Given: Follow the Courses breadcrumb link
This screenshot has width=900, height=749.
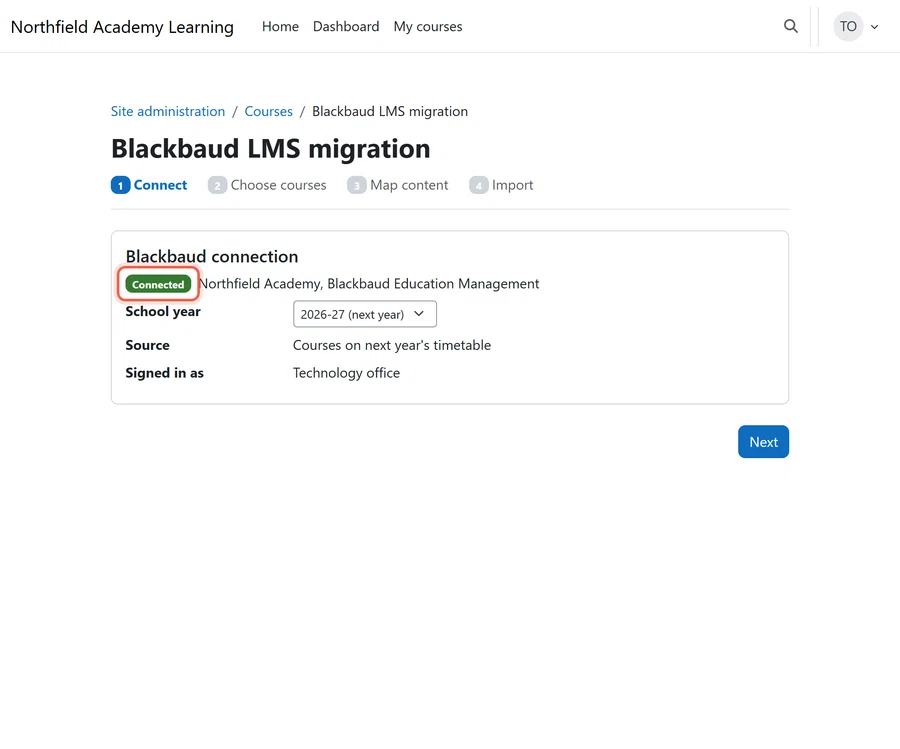Looking at the screenshot, I should (269, 111).
